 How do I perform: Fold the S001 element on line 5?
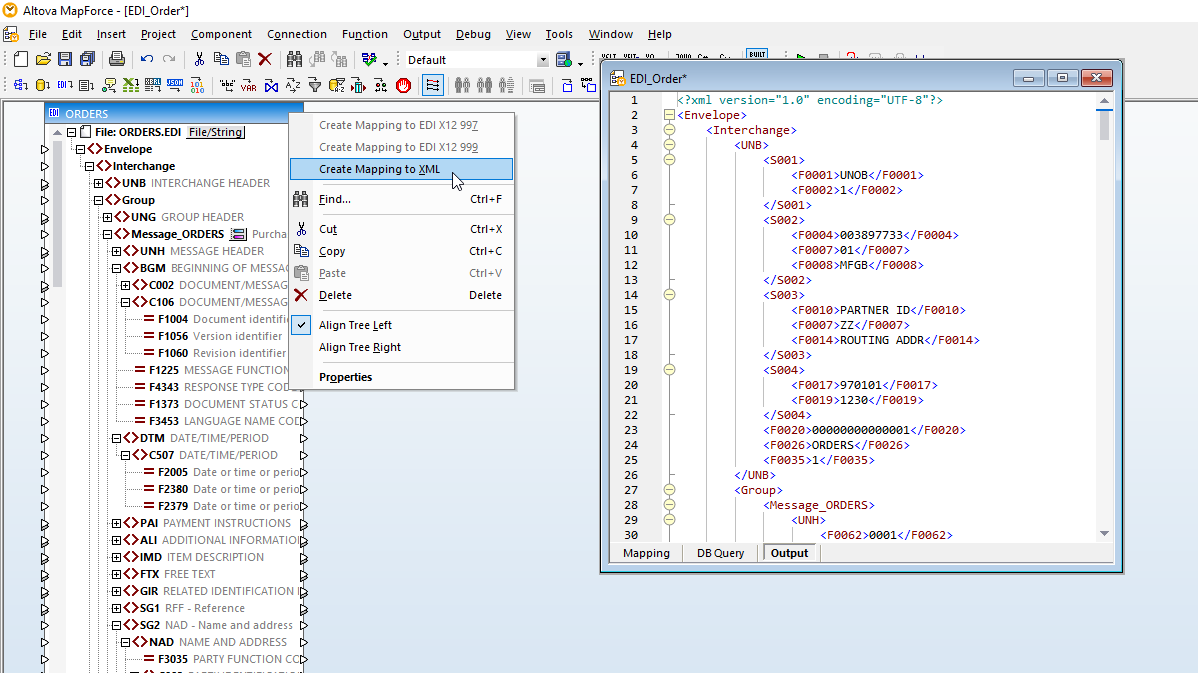coord(669,160)
